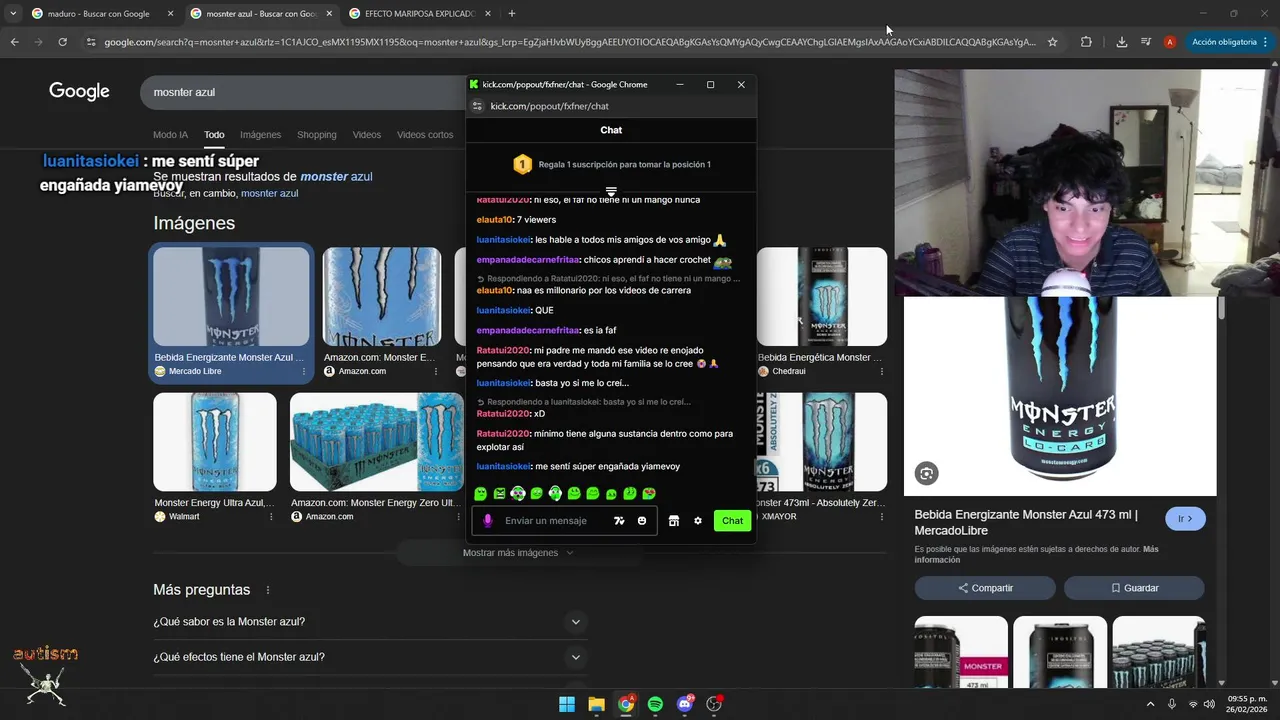This screenshot has width=1280, height=720.
Task: Open the Windows Start menu
Action: pyautogui.click(x=567, y=704)
